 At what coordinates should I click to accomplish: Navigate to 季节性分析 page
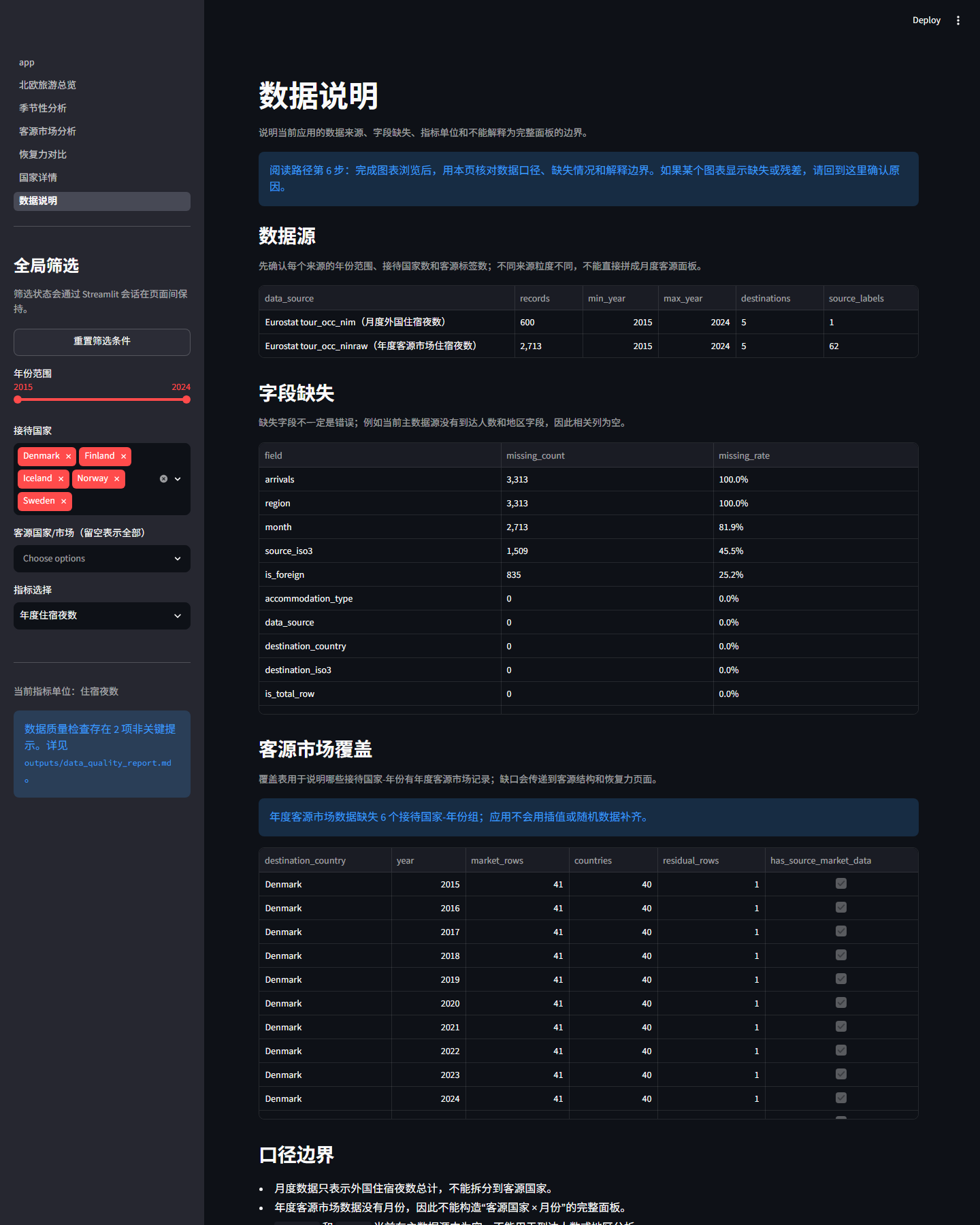102,108
